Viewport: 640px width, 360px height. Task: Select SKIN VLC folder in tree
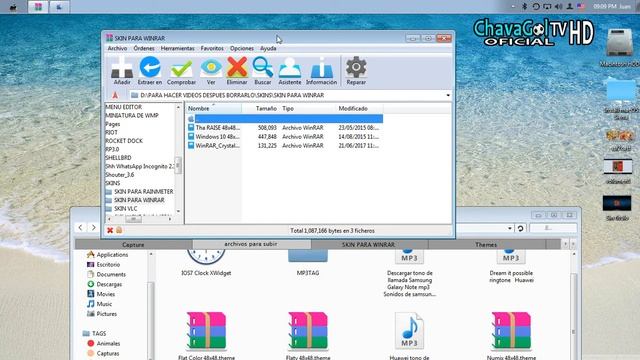point(126,209)
